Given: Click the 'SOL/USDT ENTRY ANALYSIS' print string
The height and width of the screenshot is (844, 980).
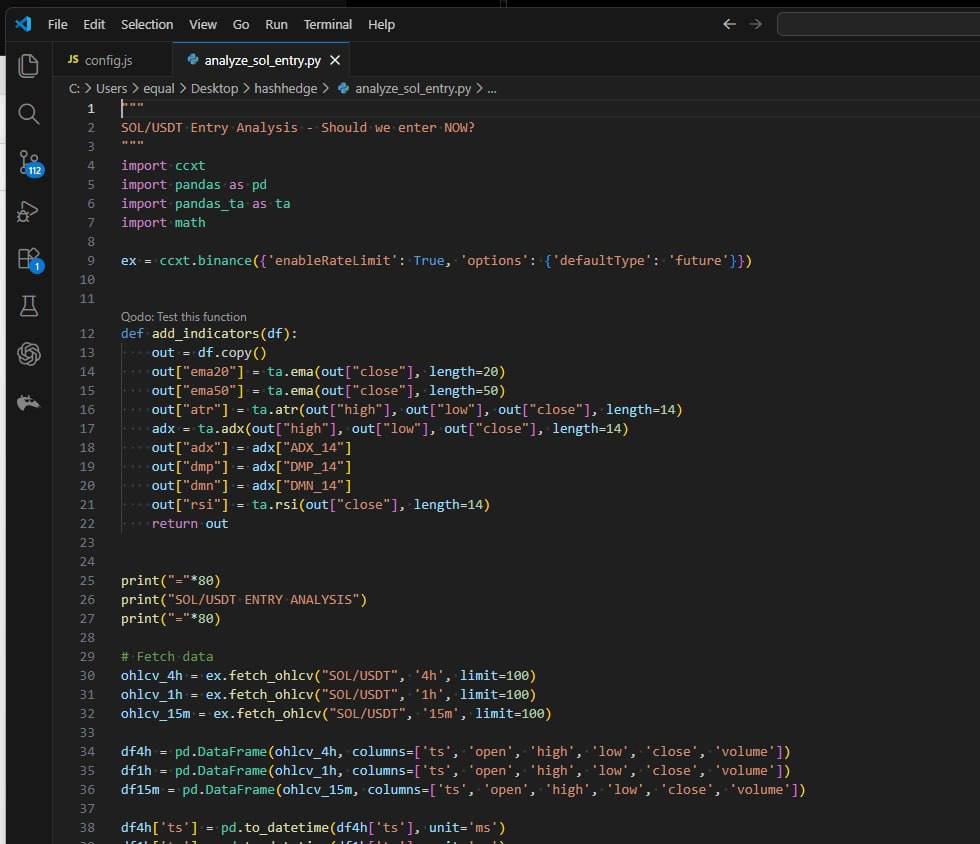Looking at the screenshot, I should 263,600.
